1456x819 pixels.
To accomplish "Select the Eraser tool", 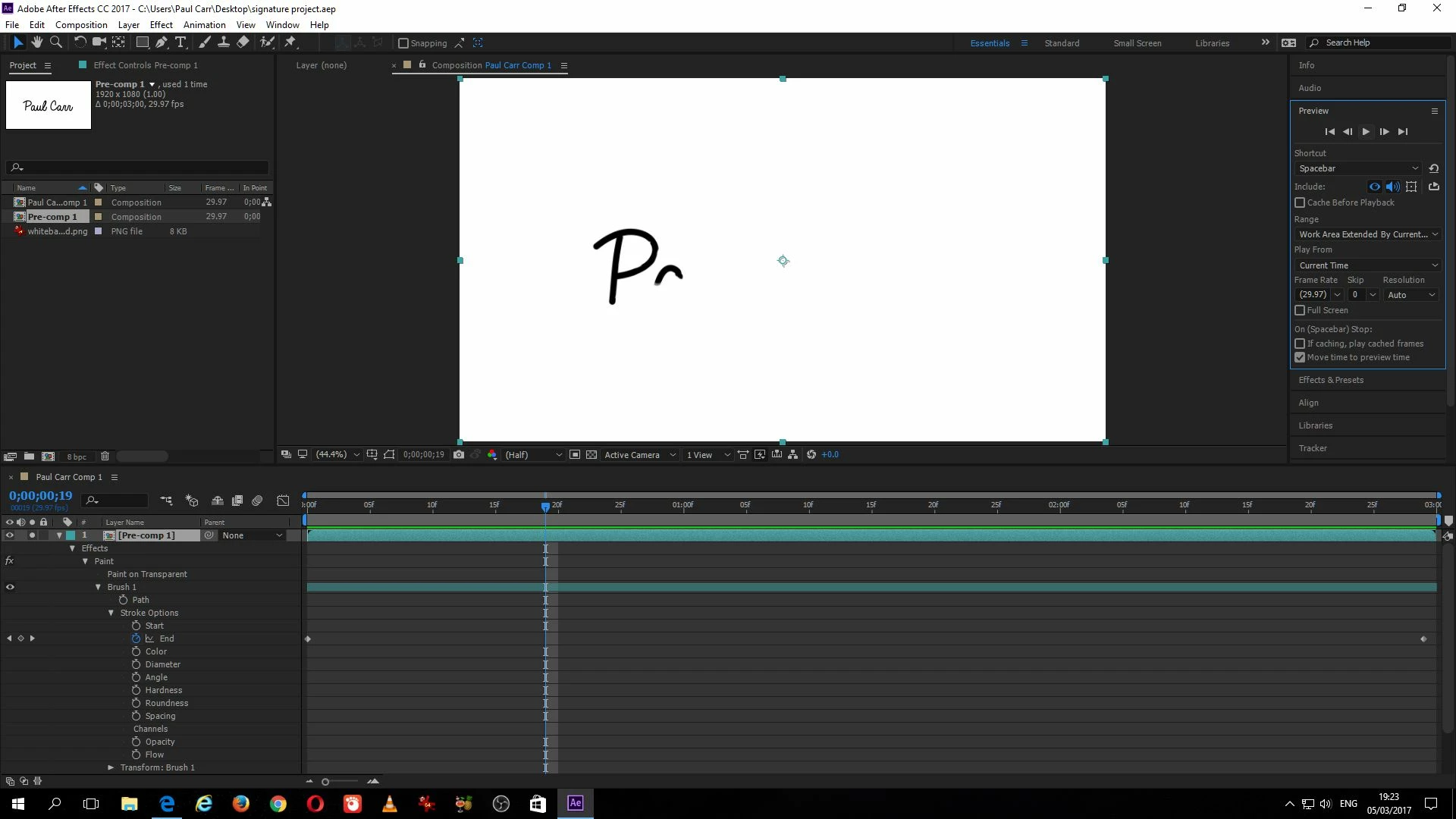I will click(243, 42).
